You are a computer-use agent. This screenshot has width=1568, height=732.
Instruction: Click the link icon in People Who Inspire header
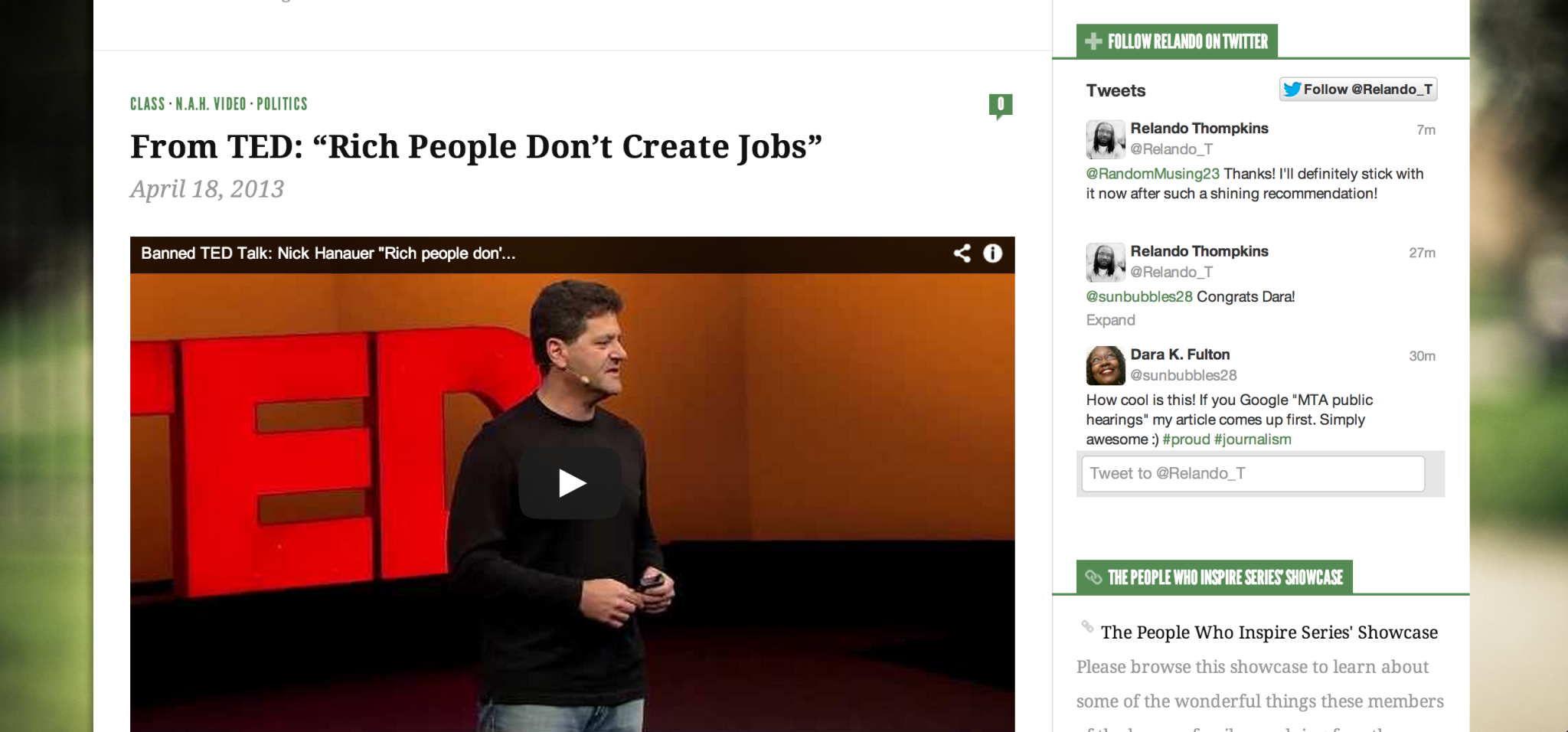(1093, 577)
